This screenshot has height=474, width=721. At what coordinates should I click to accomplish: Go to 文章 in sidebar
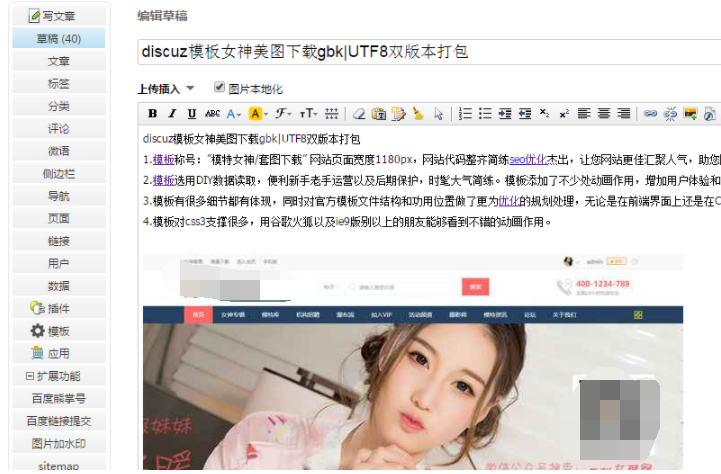[x=59, y=61]
